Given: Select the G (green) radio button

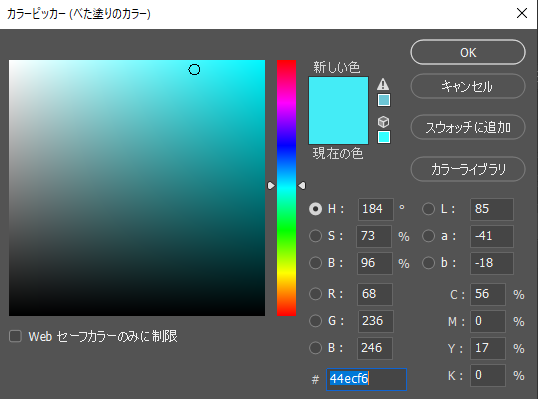Looking at the screenshot, I should 315,321.
